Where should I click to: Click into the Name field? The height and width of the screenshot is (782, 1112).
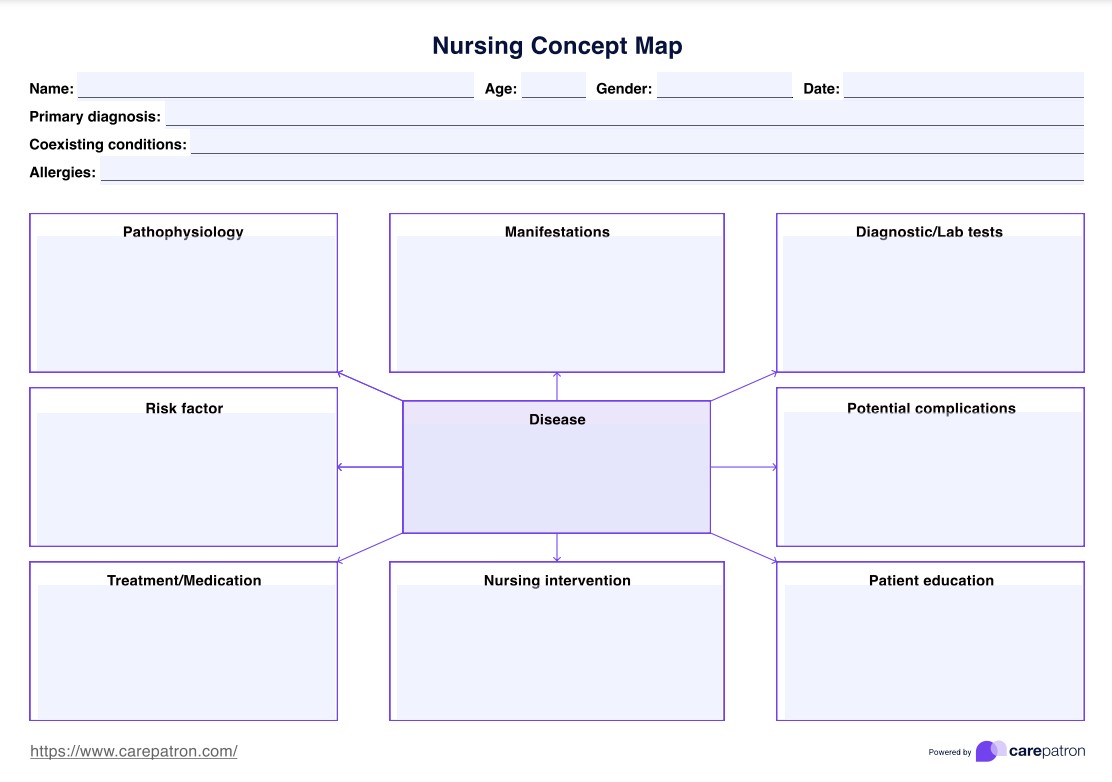(x=275, y=86)
